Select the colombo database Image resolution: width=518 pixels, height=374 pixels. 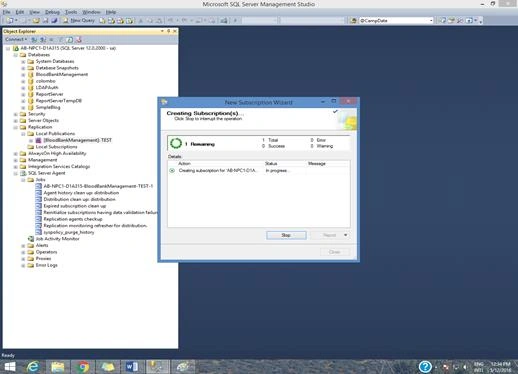click(45, 81)
